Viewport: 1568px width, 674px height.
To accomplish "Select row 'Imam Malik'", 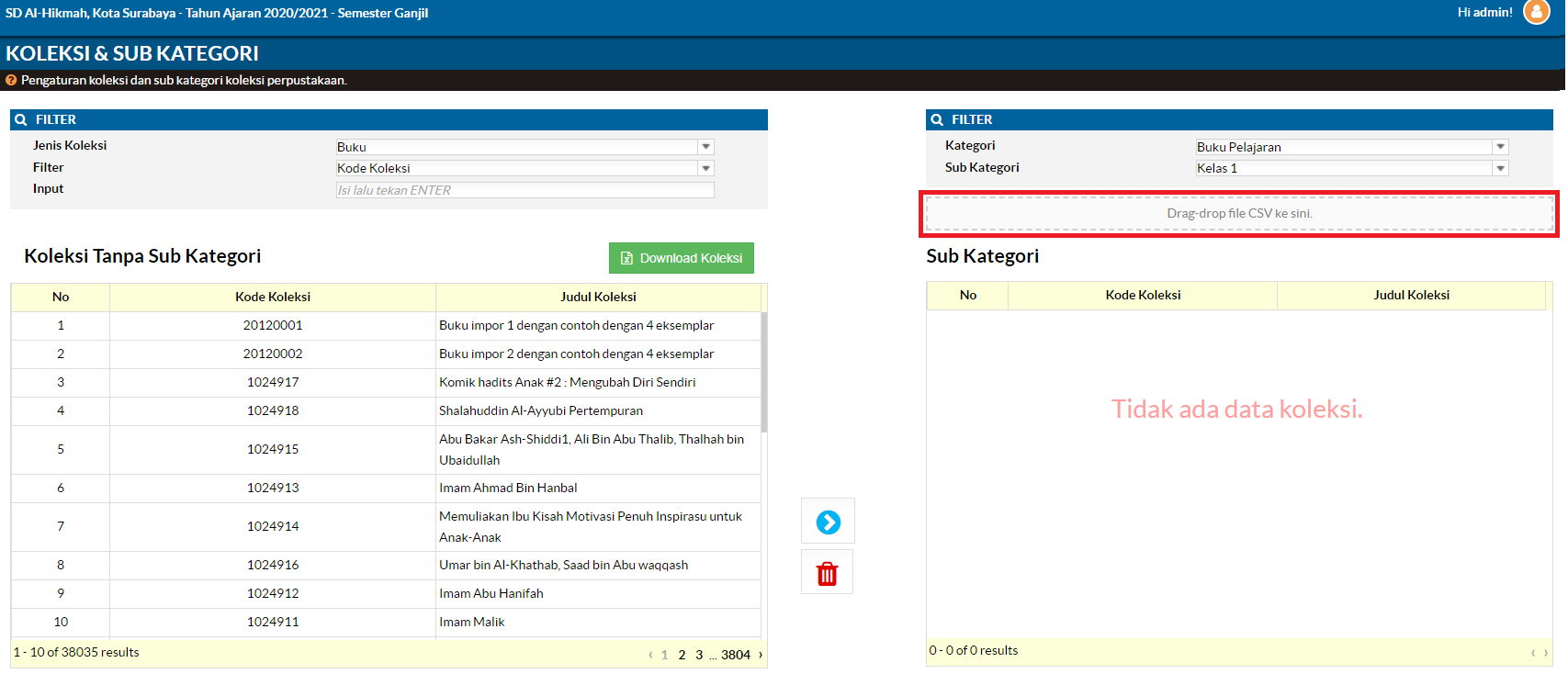I will click(386, 623).
